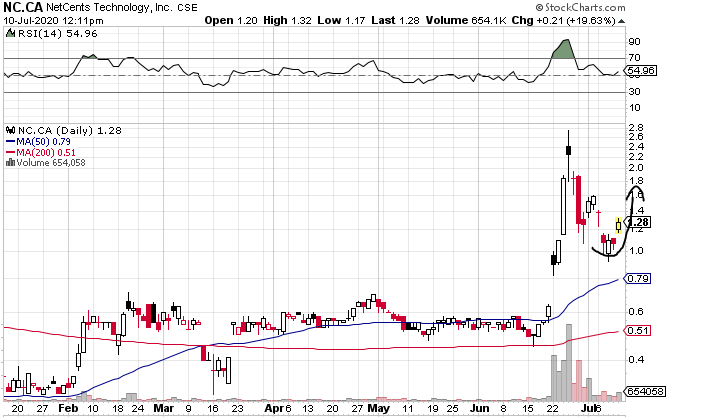Click the Jul label on the date axis

590,408
